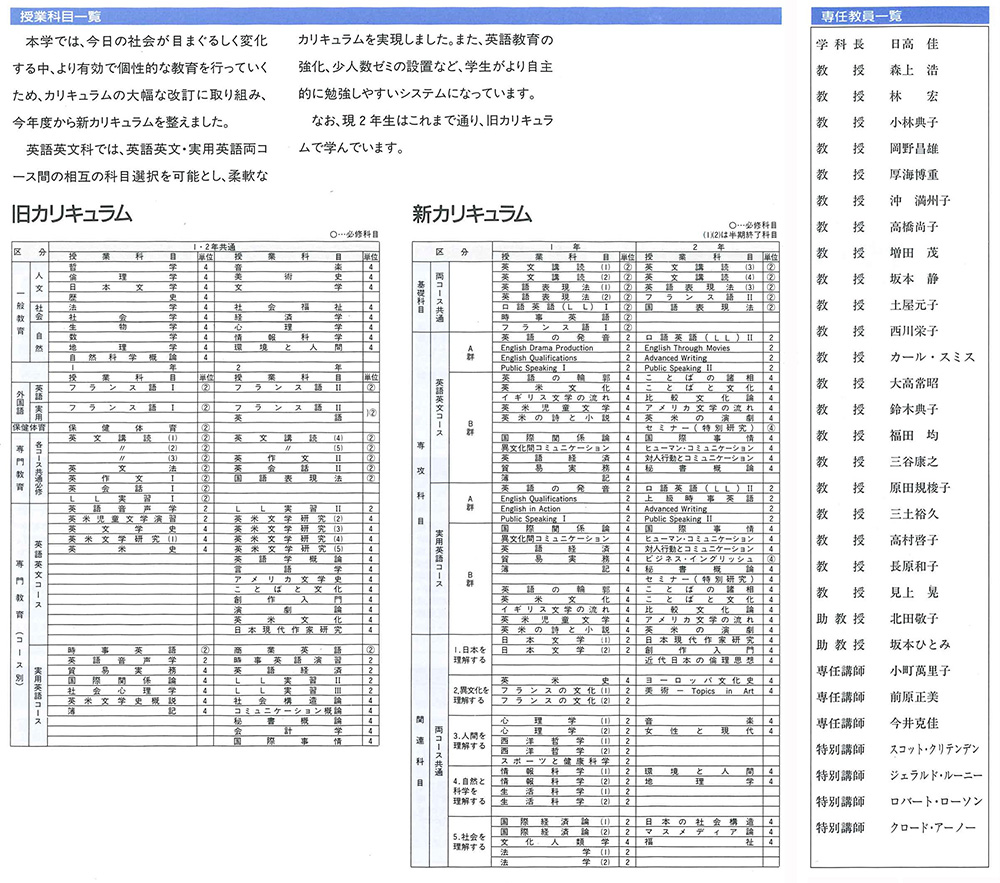Select professor 小林典子 in the list
Viewport: 1000px width, 883px height.
coord(914,122)
